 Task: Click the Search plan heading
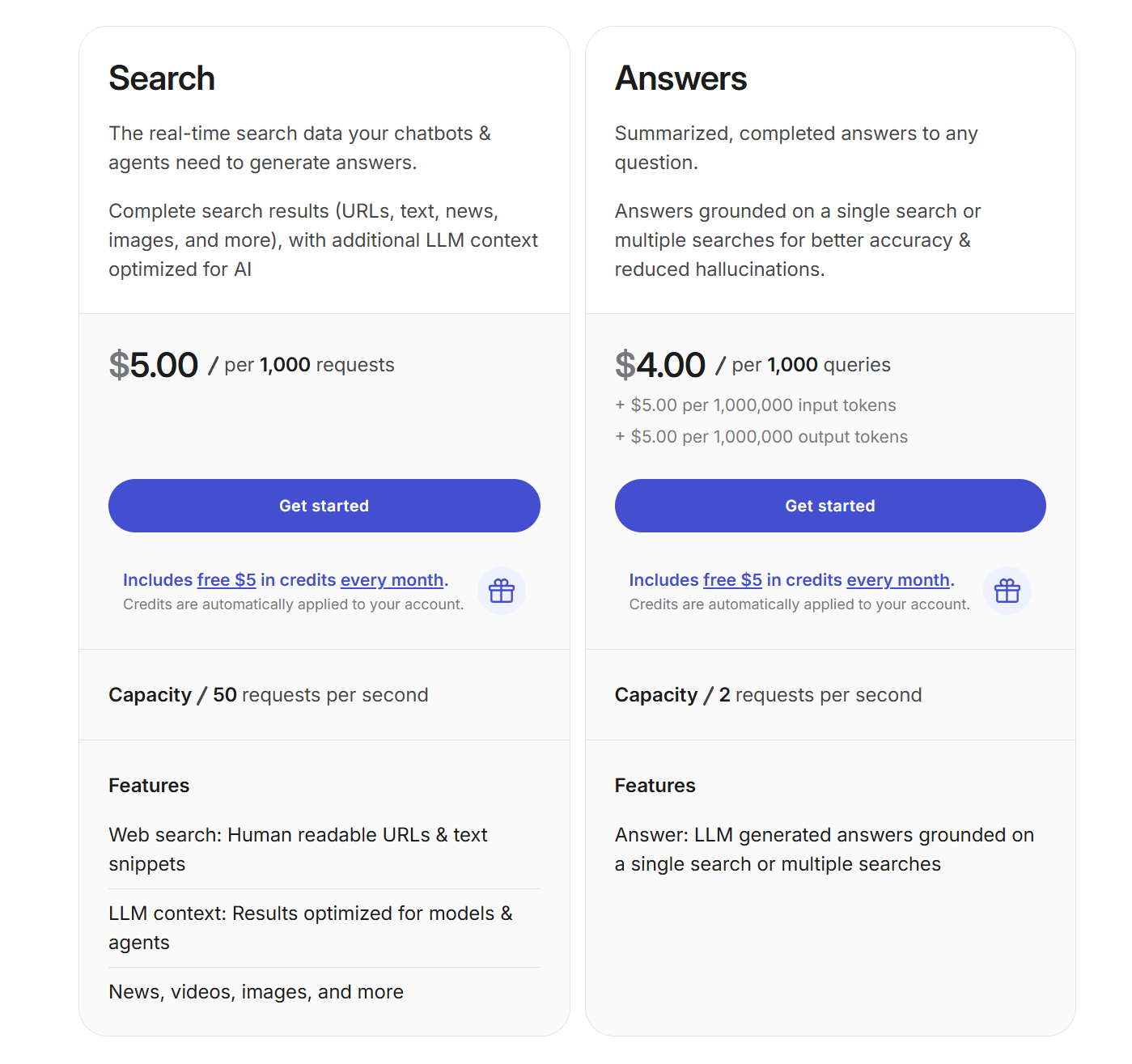click(x=162, y=78)
